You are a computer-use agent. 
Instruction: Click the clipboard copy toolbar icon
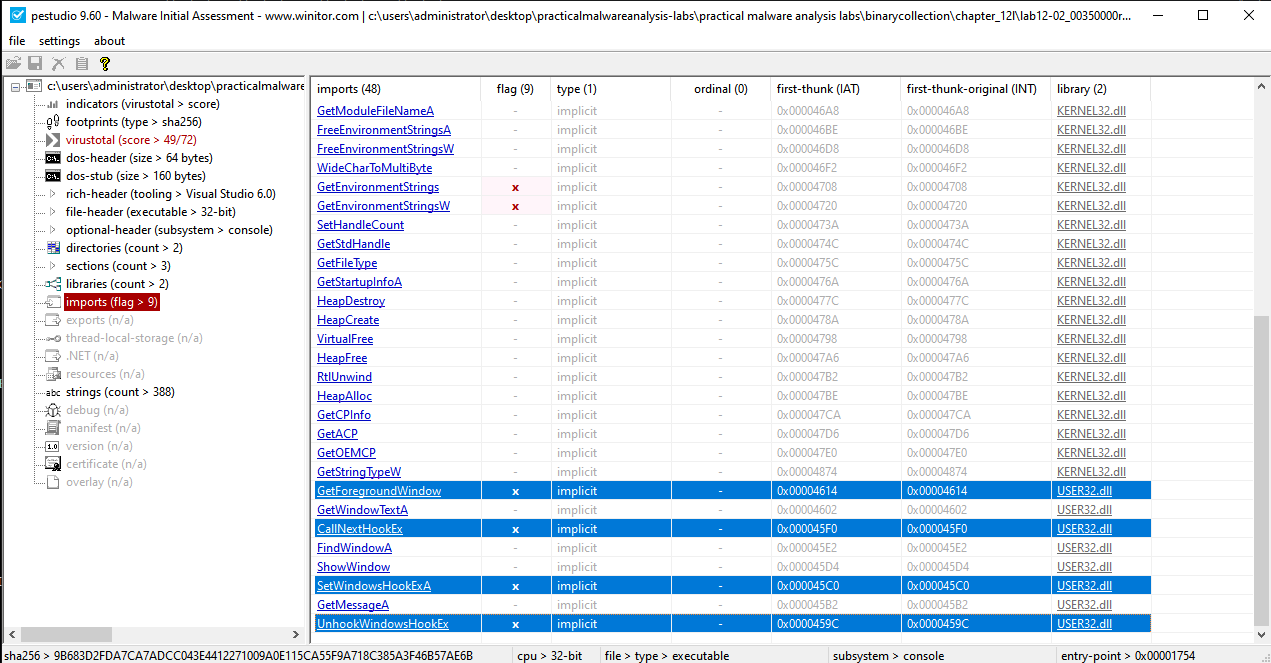[81, 63]
